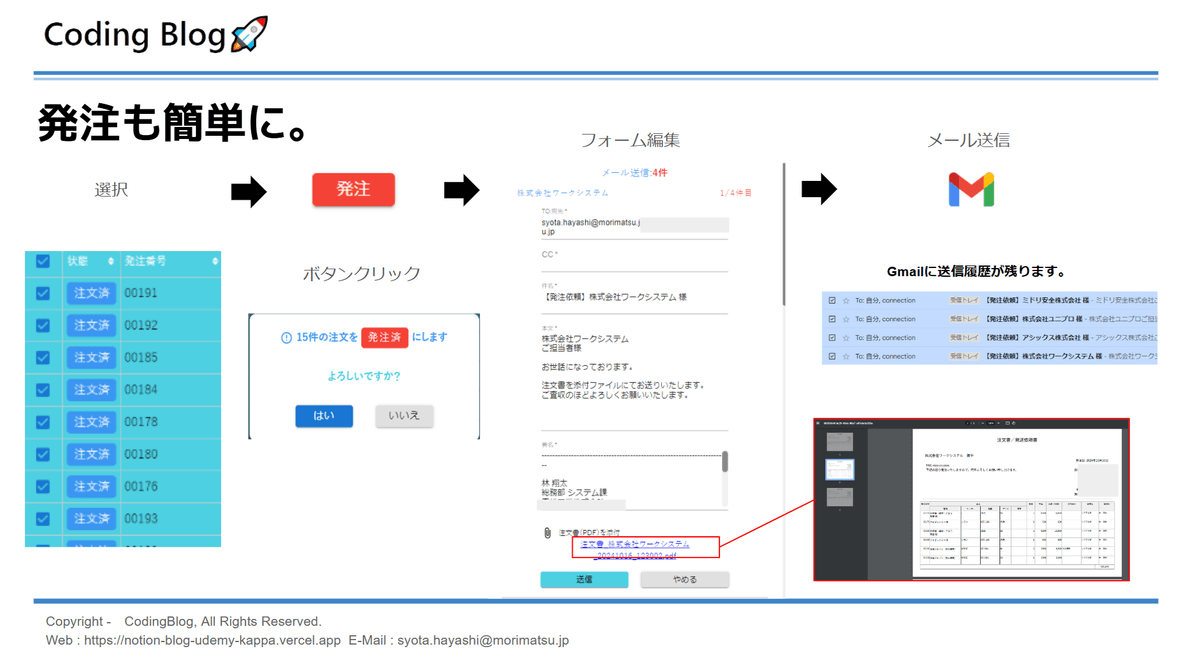Click the rocket icon beside Coding Blog
This screenshot has width=1200, height=672.
(249, 35)
